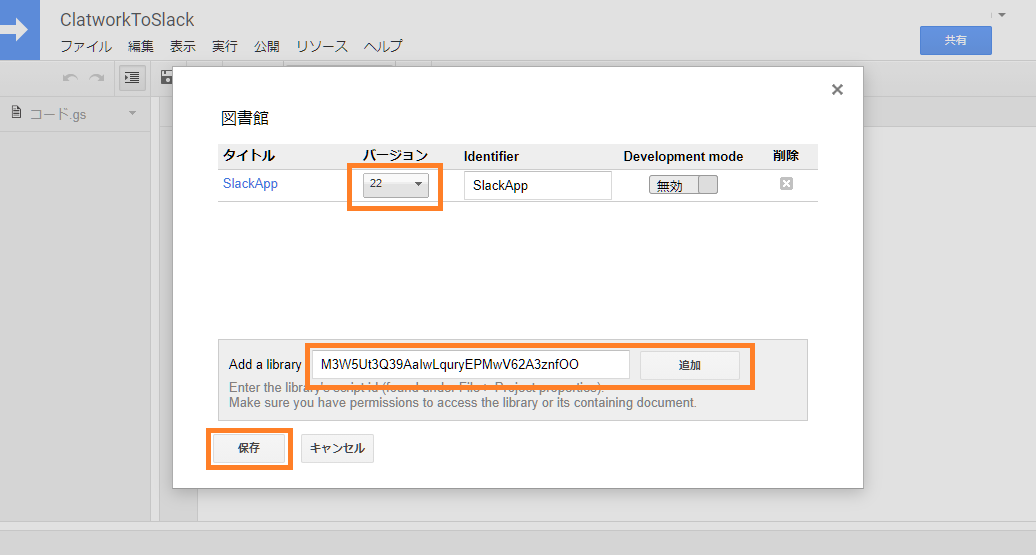This screenshot has height=555, width=1036.
Task: Open the ヘルプ menu
Action: point(383,46)
